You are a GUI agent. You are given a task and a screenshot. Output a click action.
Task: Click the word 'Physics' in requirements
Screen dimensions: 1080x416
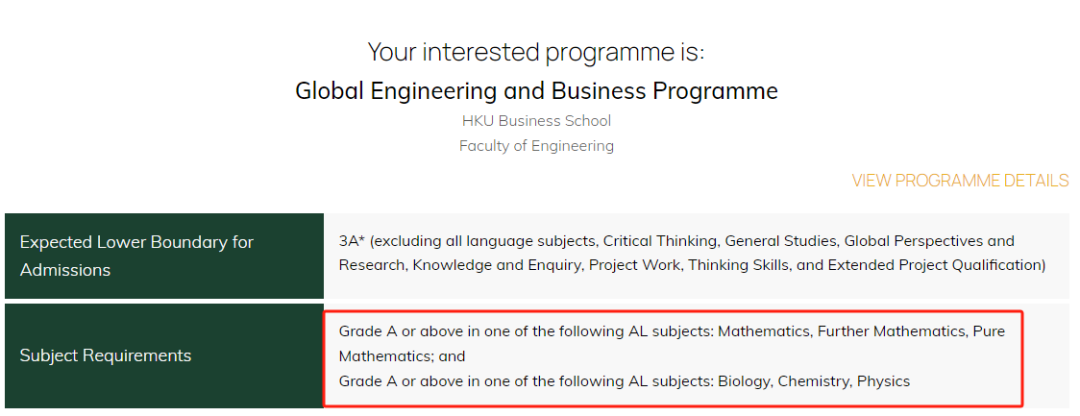(x=884, y=381)
